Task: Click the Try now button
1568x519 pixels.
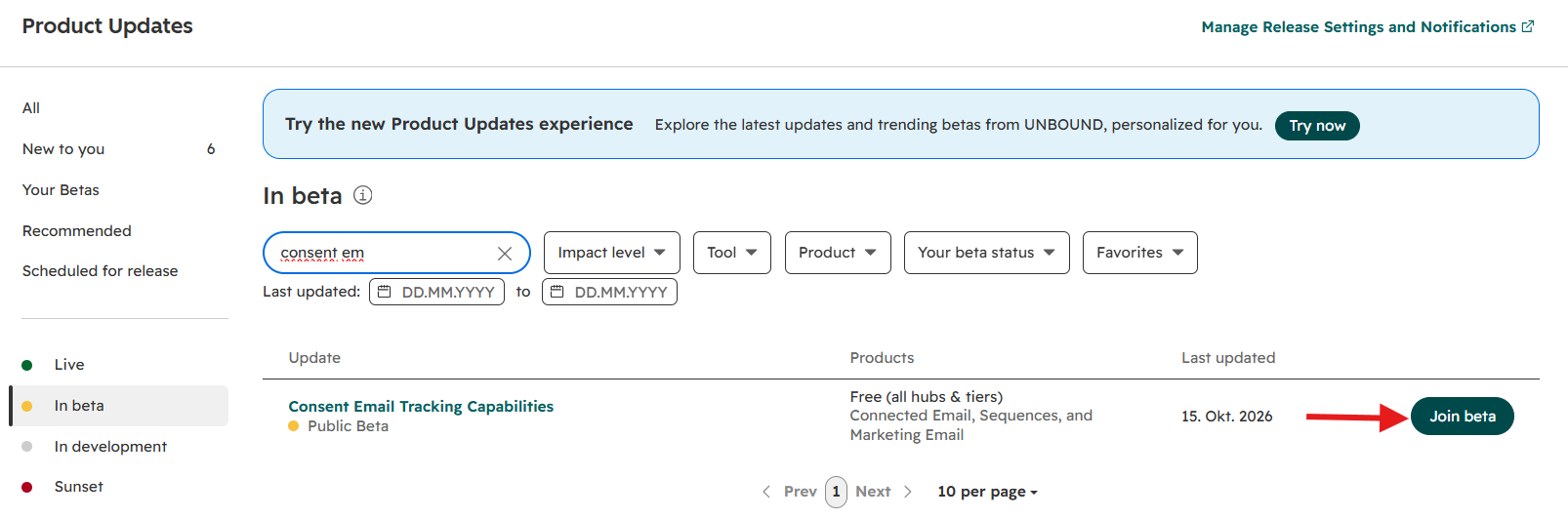Action: pyautogui.click(x=1317, y=126)
